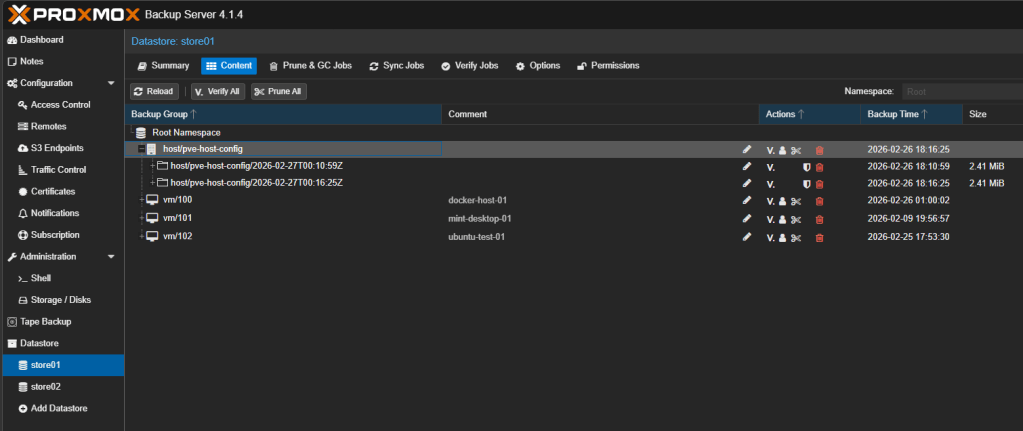Edit comment pencil icon for mint-desktop-01 row
This screenshot has width=1023, height=431.
pyautogui.click(x=746, y=219)
